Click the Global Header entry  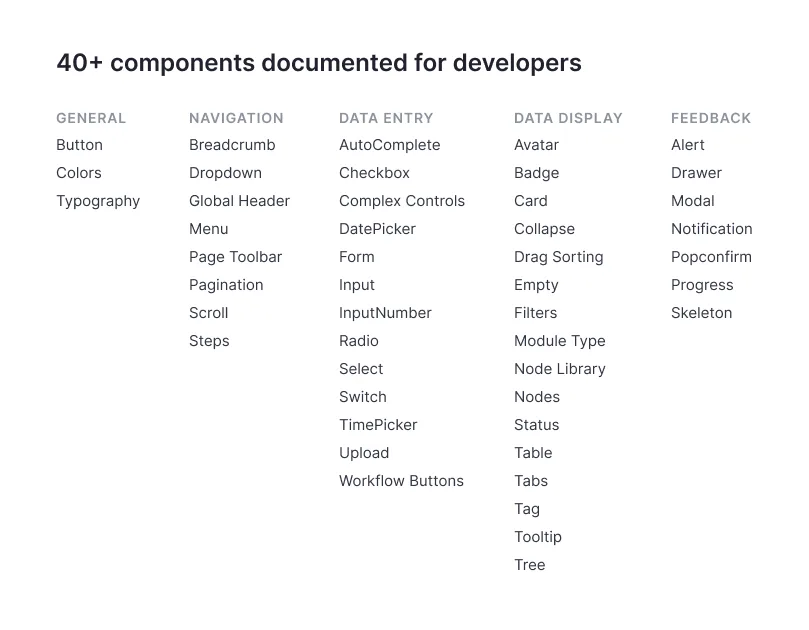click(239, 201)
